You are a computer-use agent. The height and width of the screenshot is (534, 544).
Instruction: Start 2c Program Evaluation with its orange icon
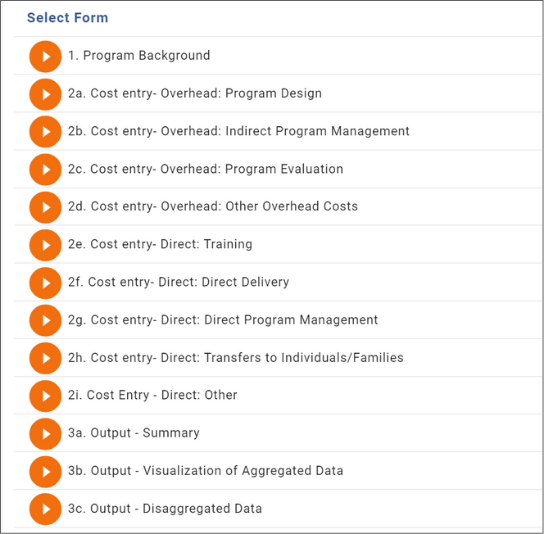(45, 170)
